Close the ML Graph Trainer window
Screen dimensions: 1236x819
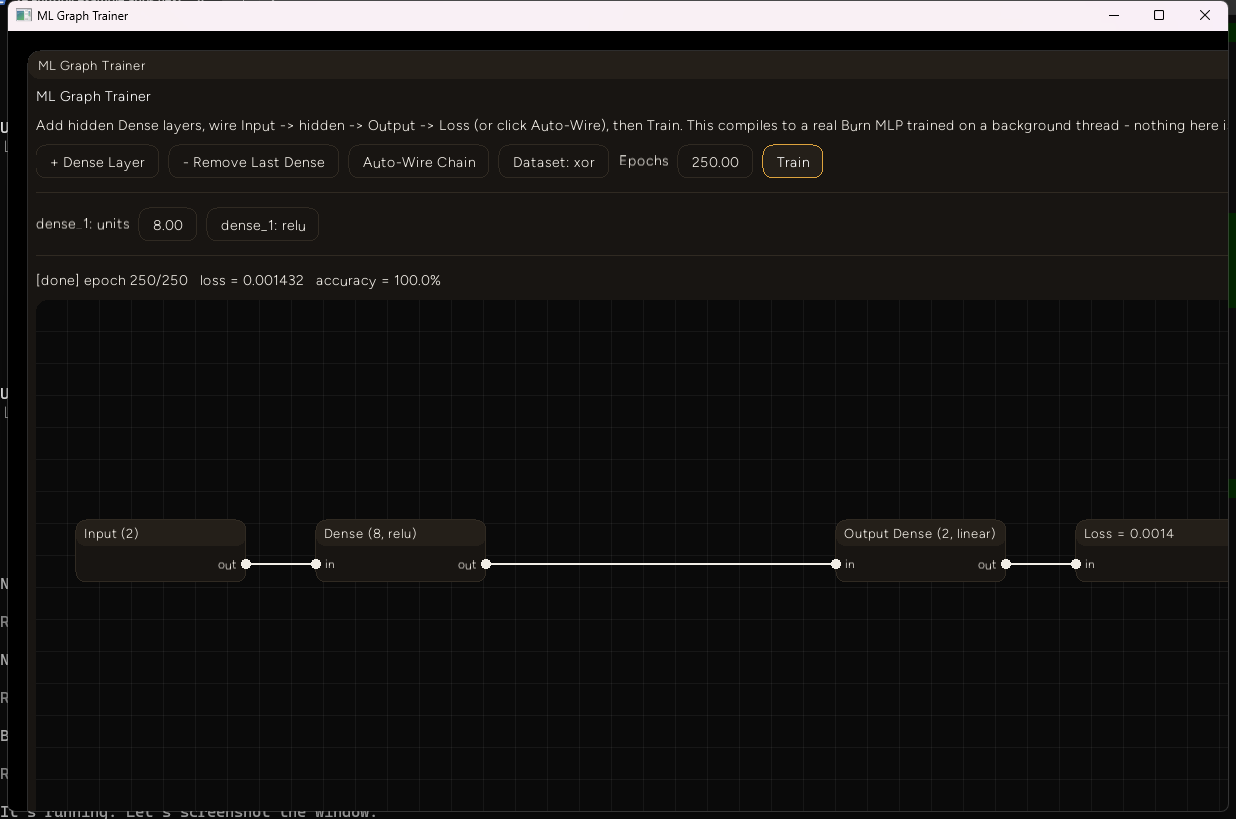point(1205,15)
